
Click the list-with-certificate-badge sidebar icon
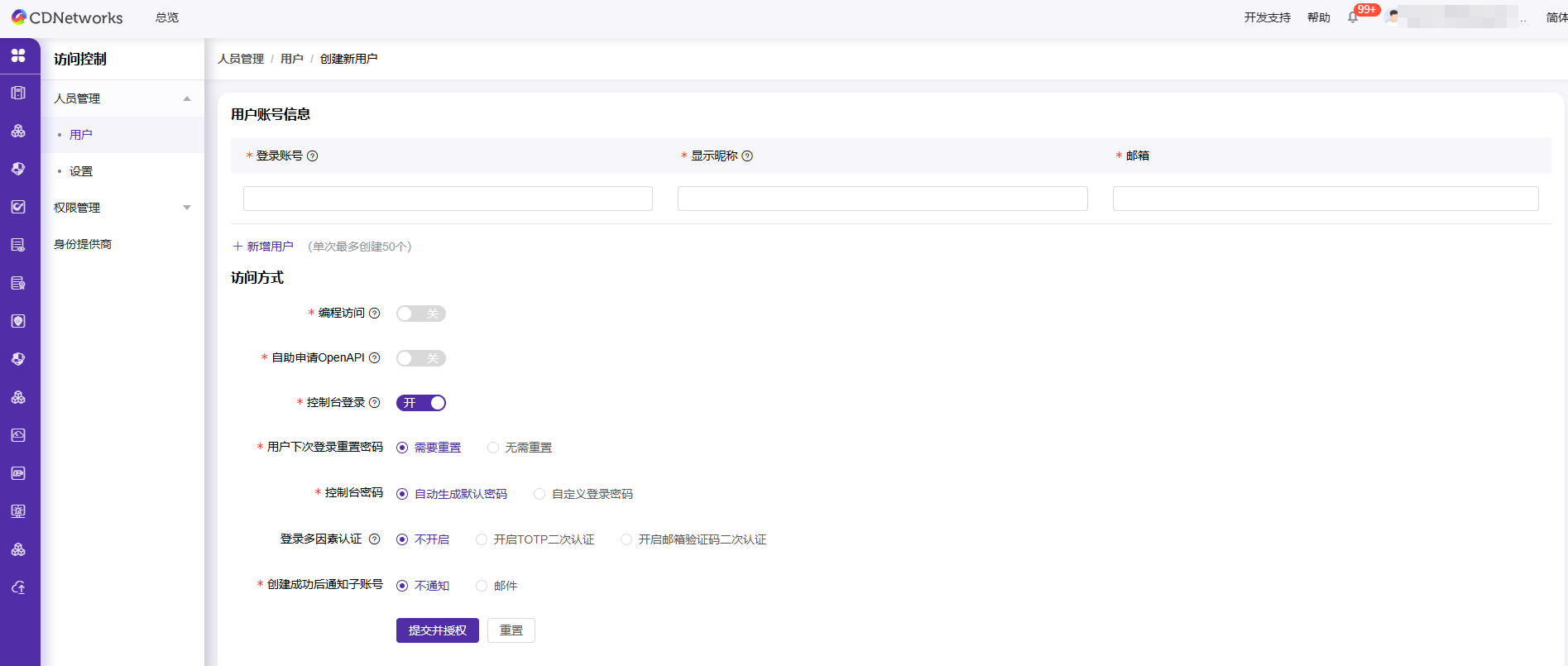point(18,283)
